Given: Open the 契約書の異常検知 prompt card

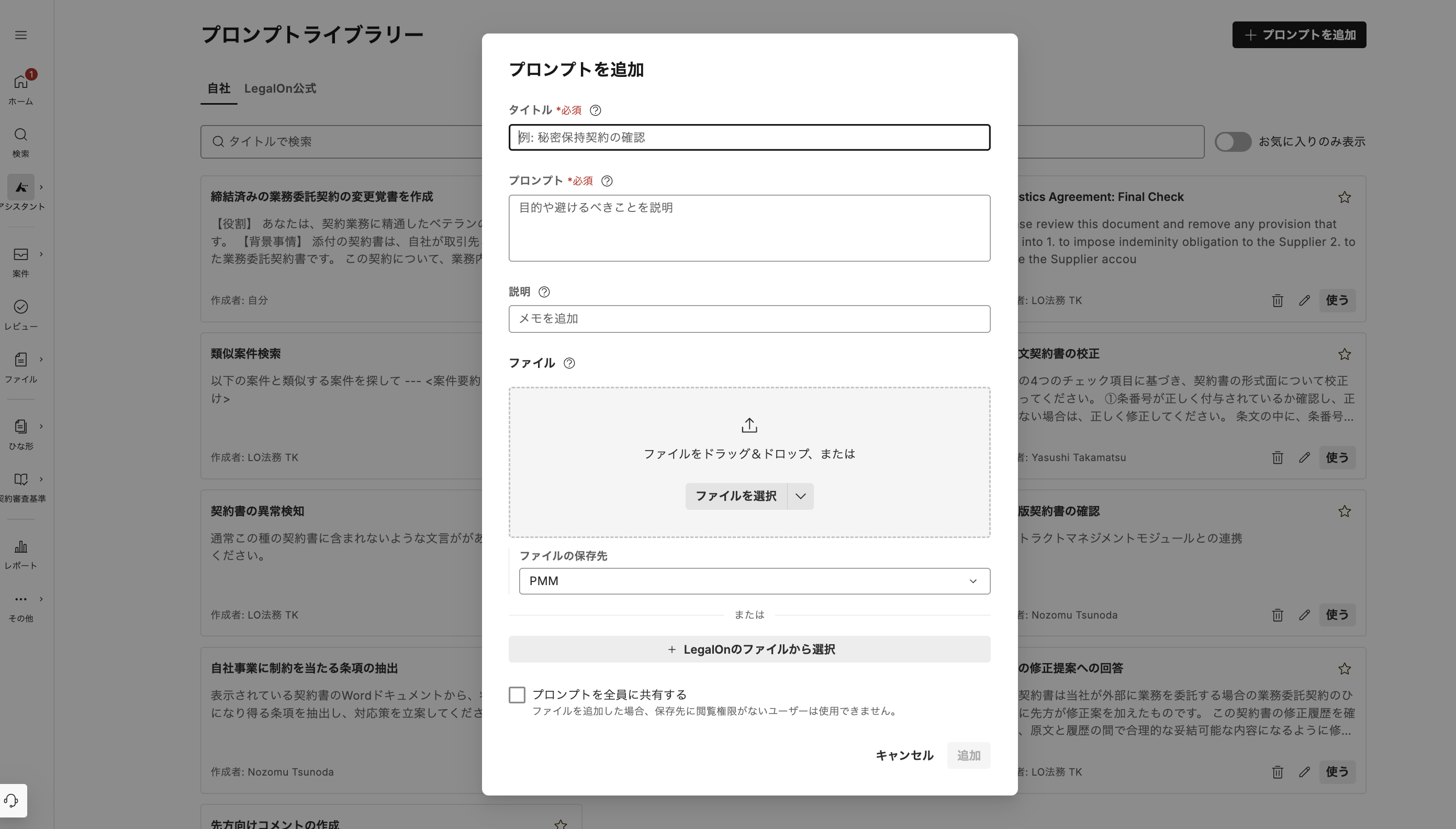Looking at the screenshot, I should pyautogui.click(x=342, y=563).
